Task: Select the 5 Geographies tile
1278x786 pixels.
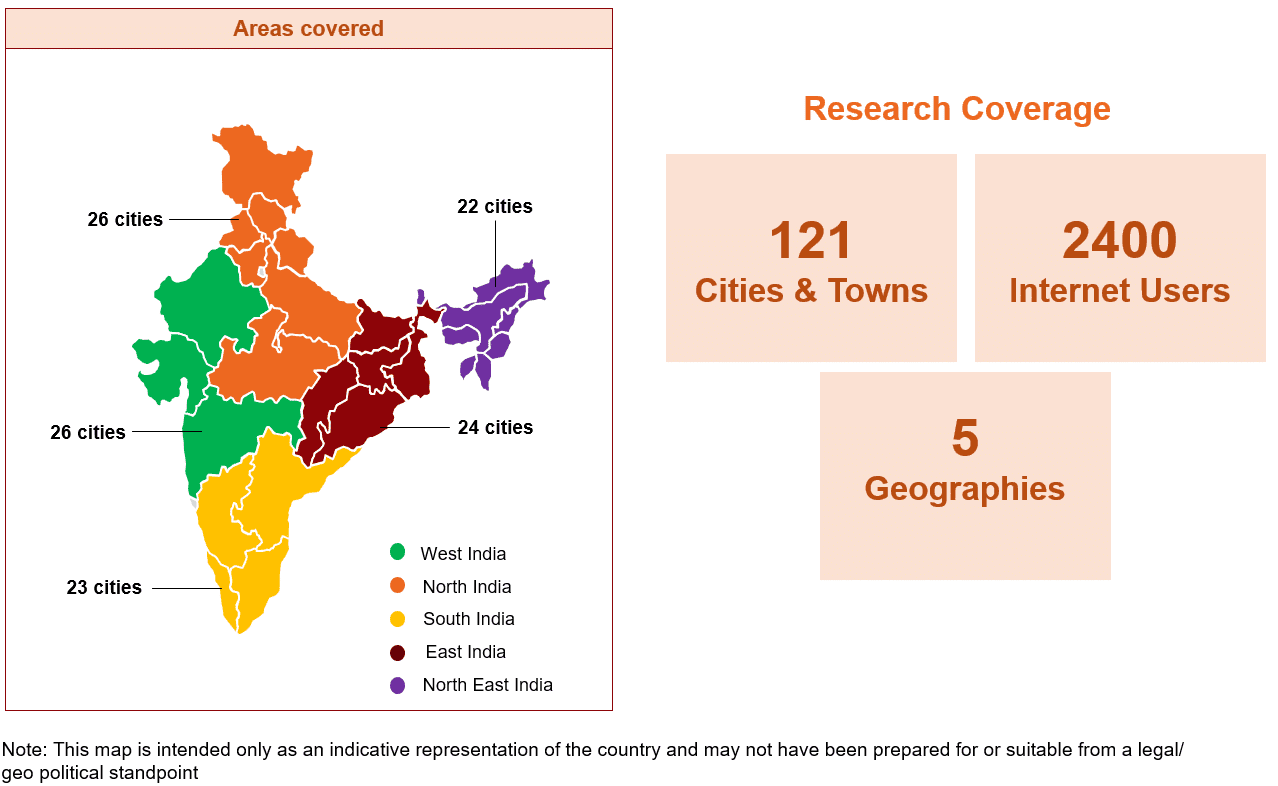Action: coord(964,476)
